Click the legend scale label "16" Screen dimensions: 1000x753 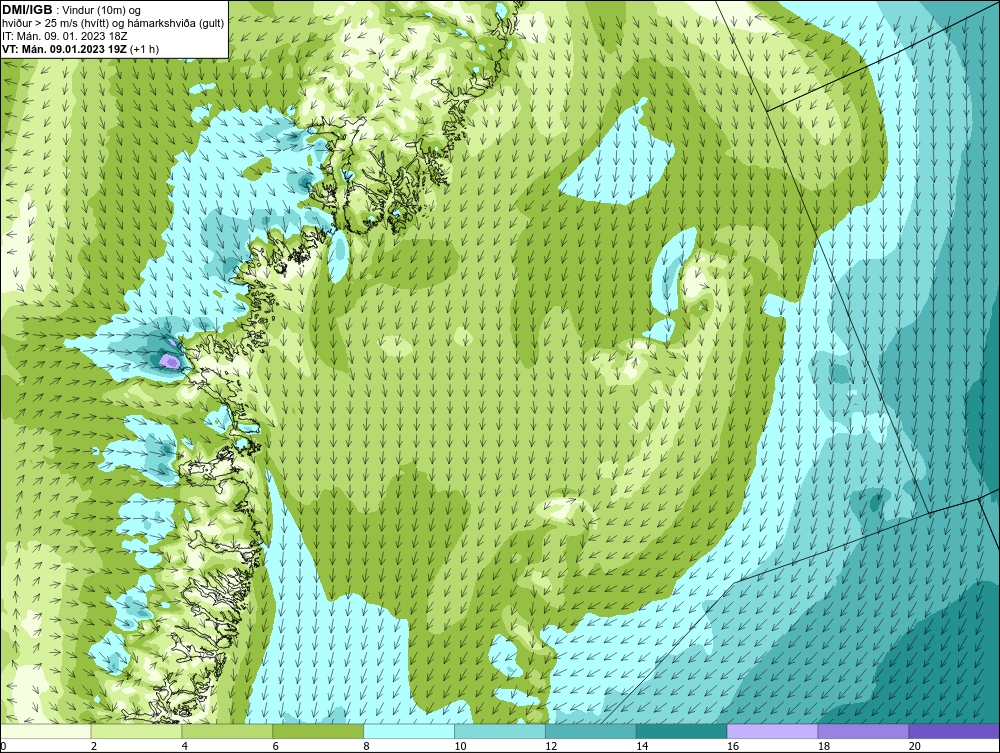733,746
